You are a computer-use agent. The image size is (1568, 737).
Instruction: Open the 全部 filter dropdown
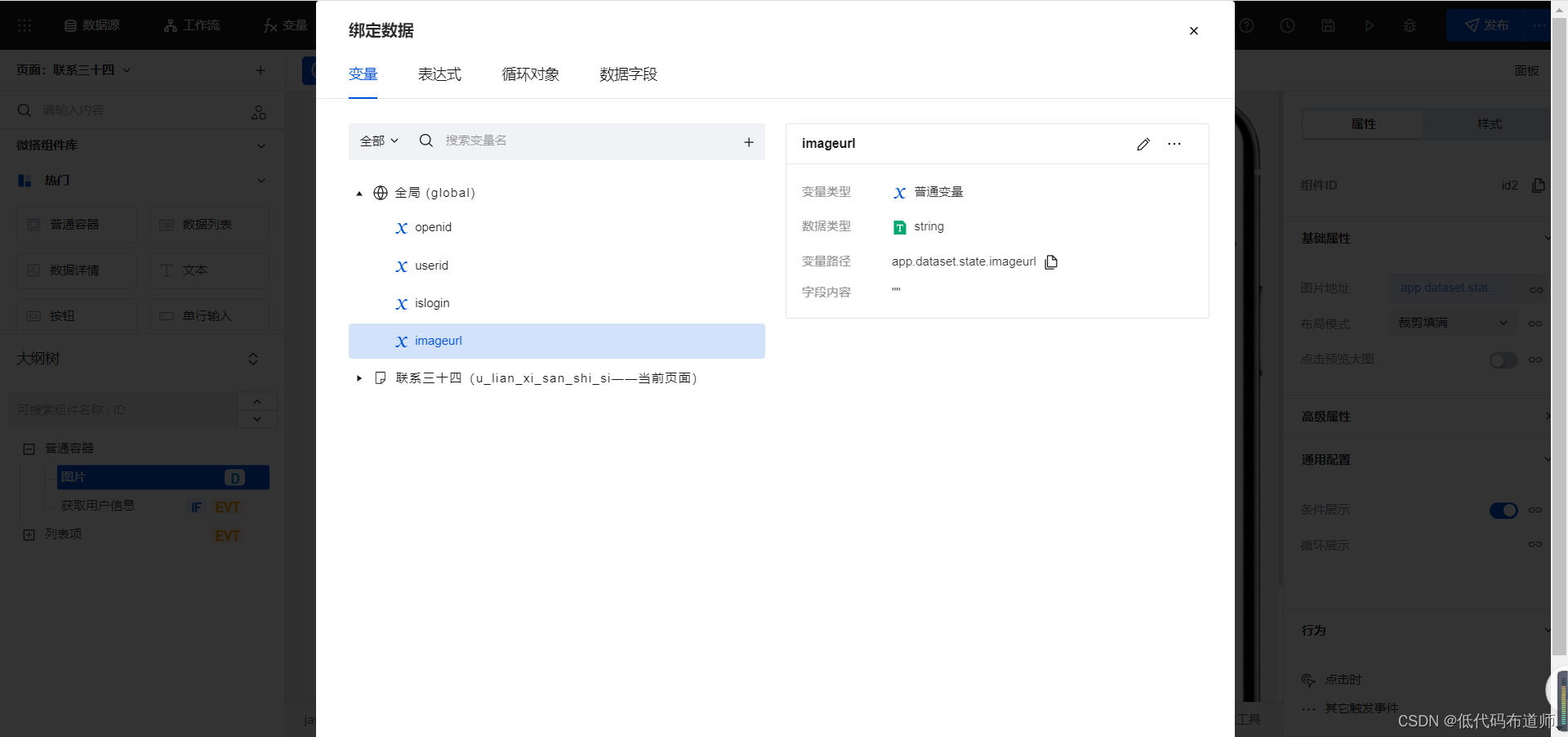[379, 141]
